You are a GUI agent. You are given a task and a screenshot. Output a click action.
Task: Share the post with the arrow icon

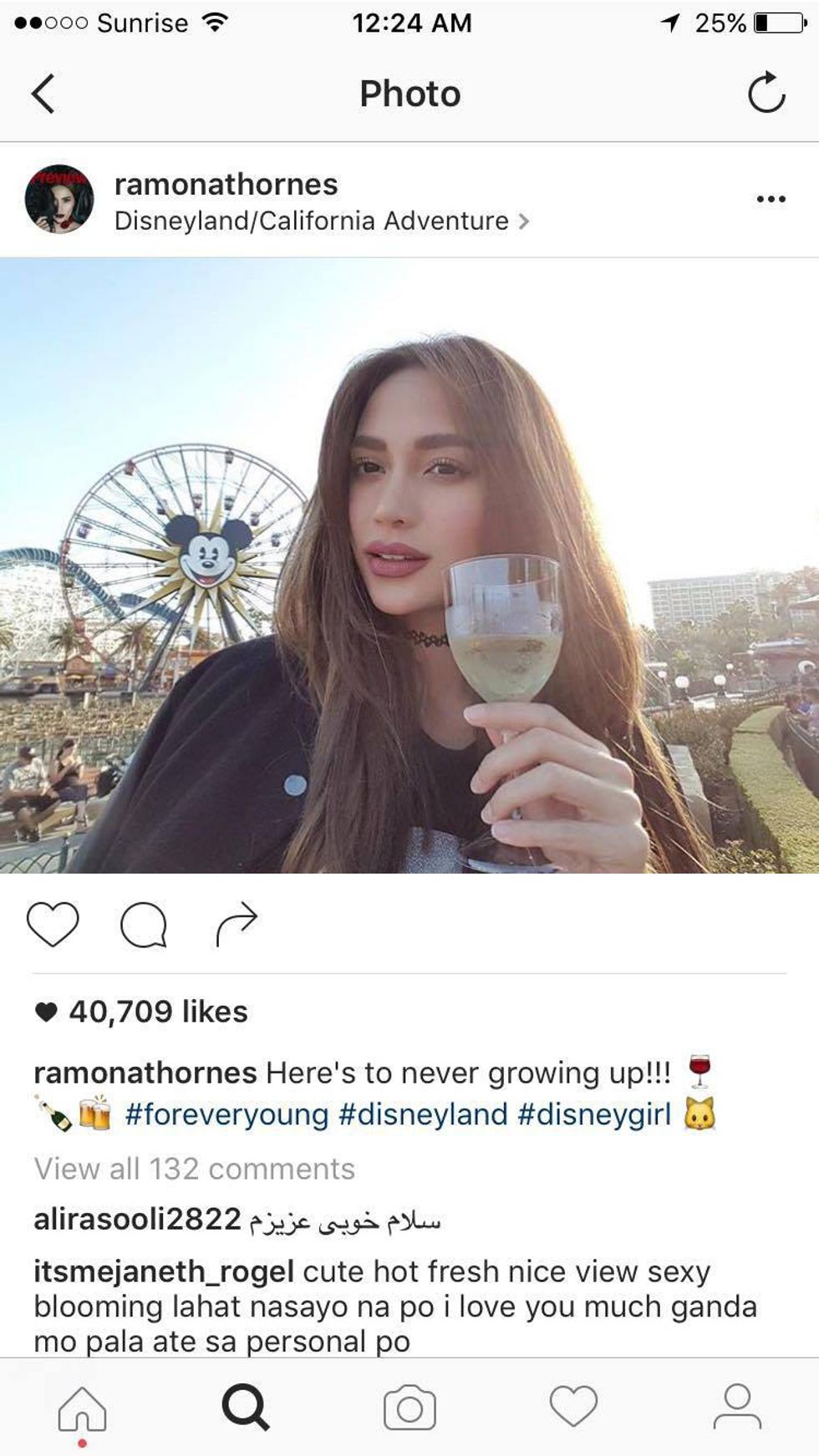click(x=237, y=924)
